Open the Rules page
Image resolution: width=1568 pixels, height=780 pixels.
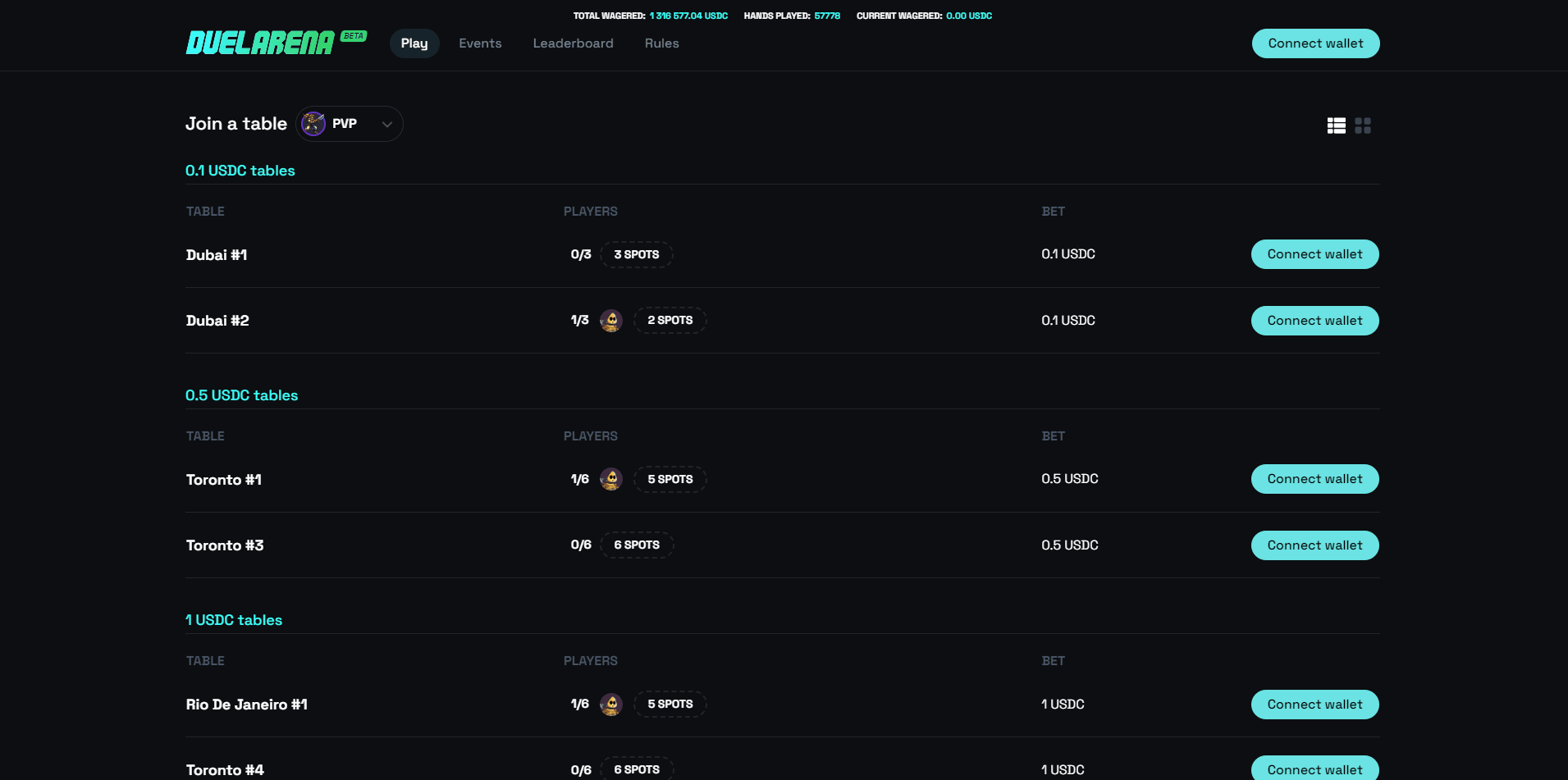[x=661, y=43]
